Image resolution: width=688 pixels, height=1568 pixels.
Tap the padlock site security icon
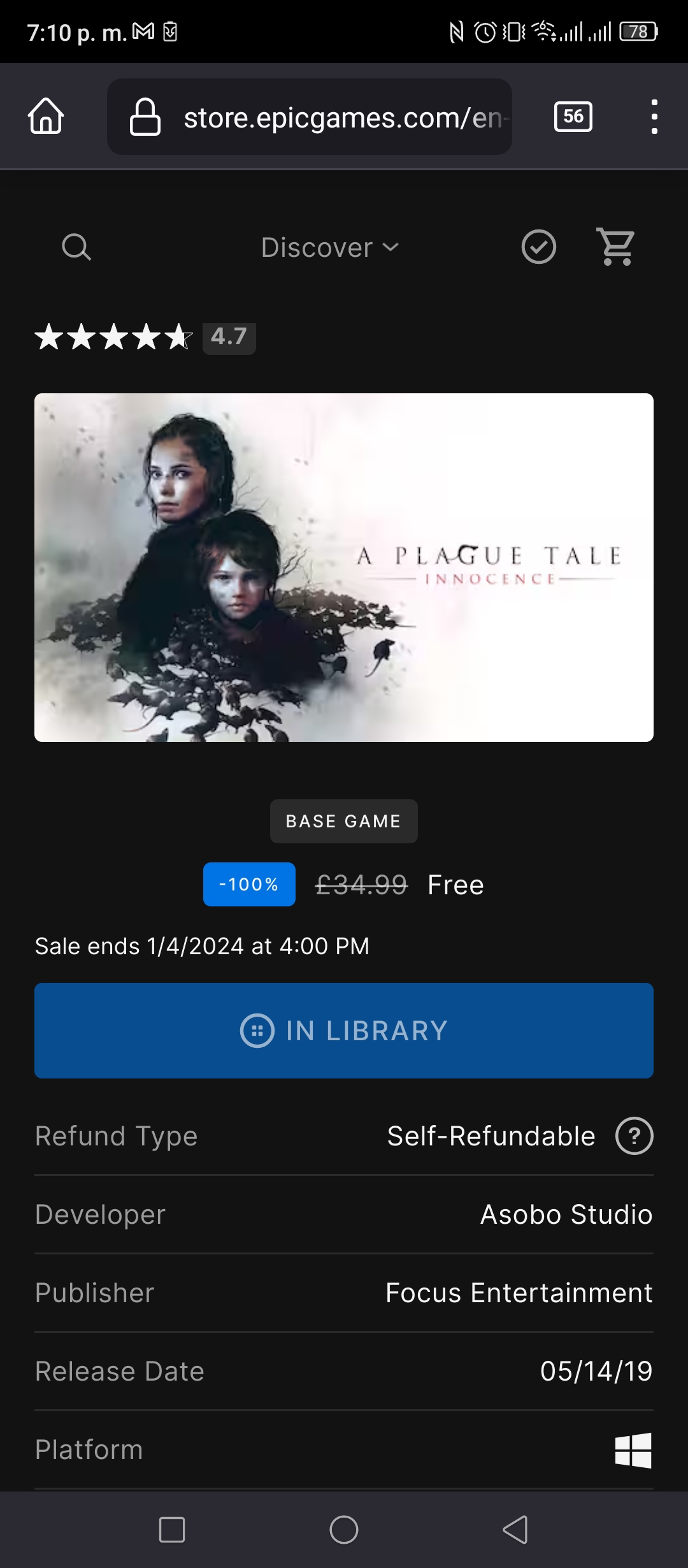click(145, 117)
